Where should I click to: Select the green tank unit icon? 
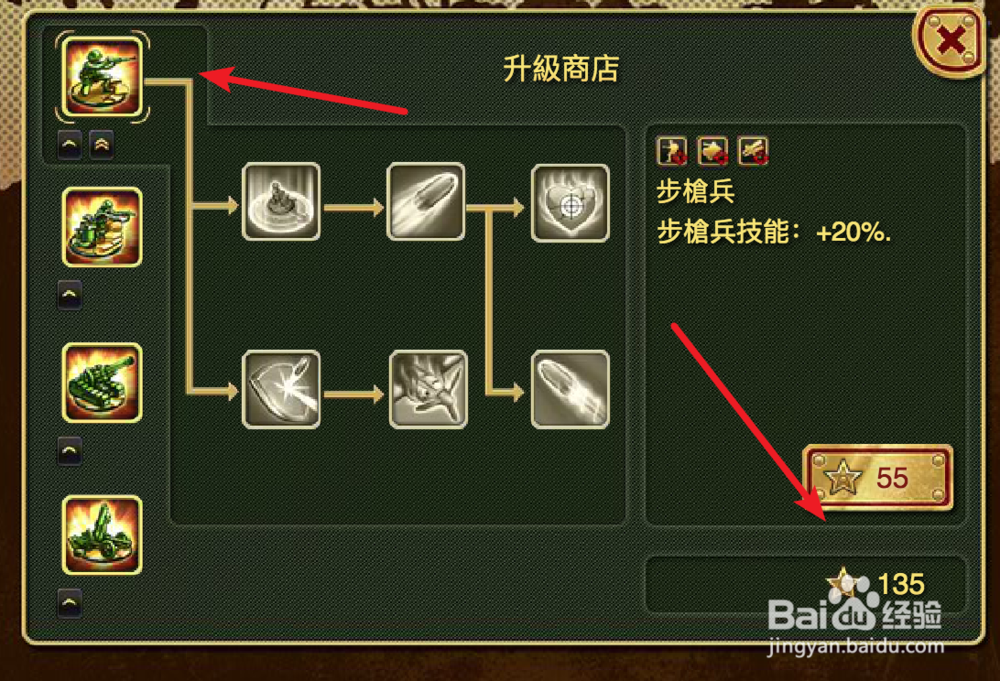[x=102, y=383]
